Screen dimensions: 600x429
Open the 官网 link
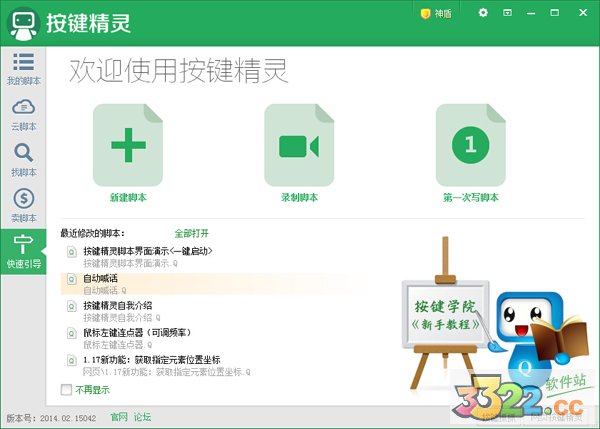coord(119,417)
